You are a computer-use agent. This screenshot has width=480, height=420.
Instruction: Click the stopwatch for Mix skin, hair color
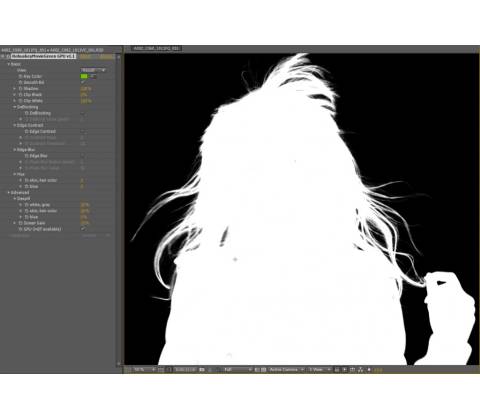[26, 180]
